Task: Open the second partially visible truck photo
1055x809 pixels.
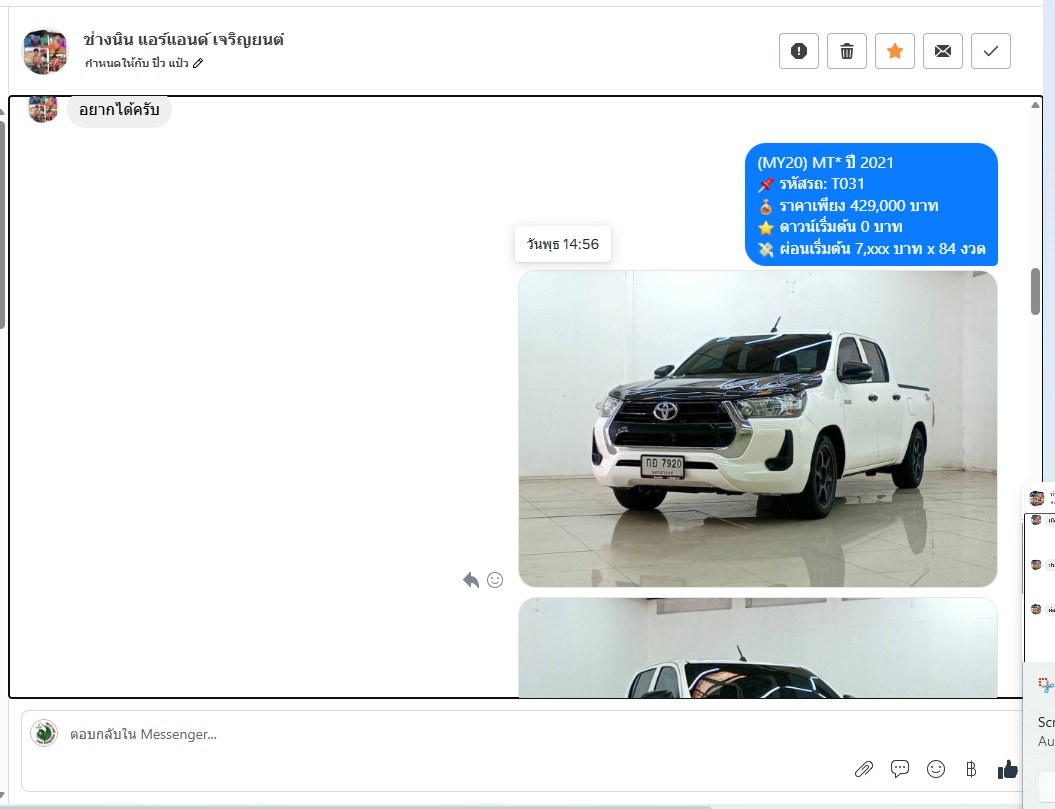Action: tap(758, 647)
